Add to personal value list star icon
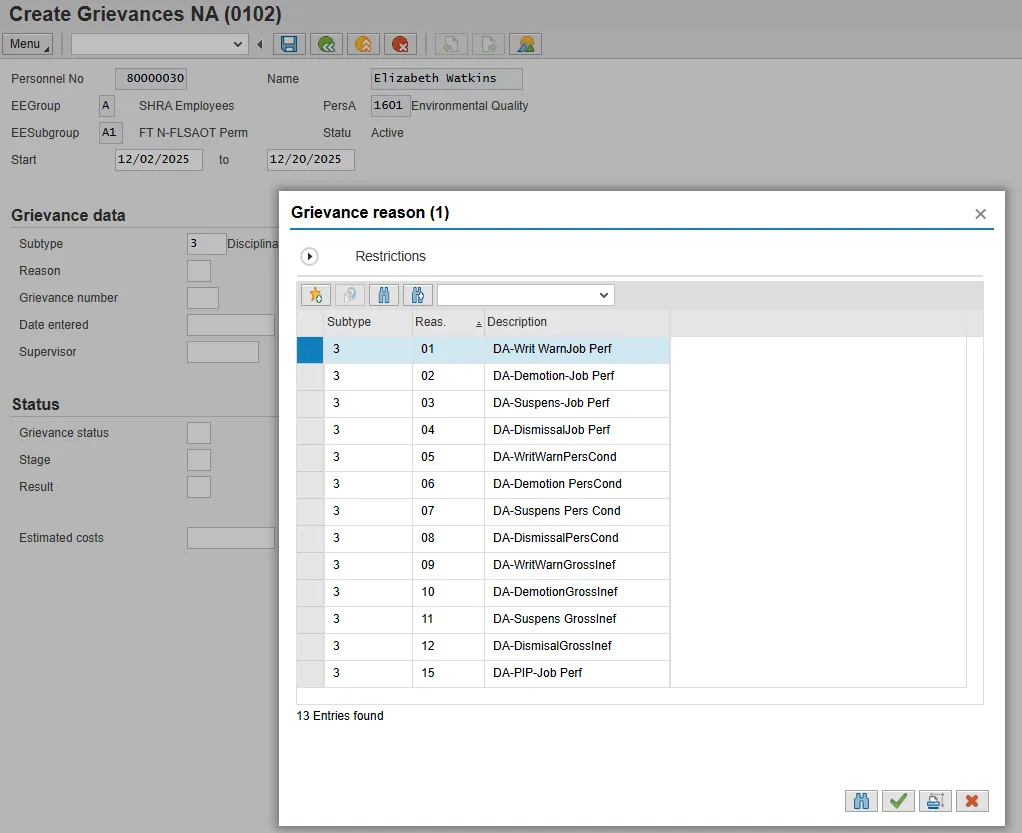This screenshot has height=833, width=1022. click(x=315, y=295)
